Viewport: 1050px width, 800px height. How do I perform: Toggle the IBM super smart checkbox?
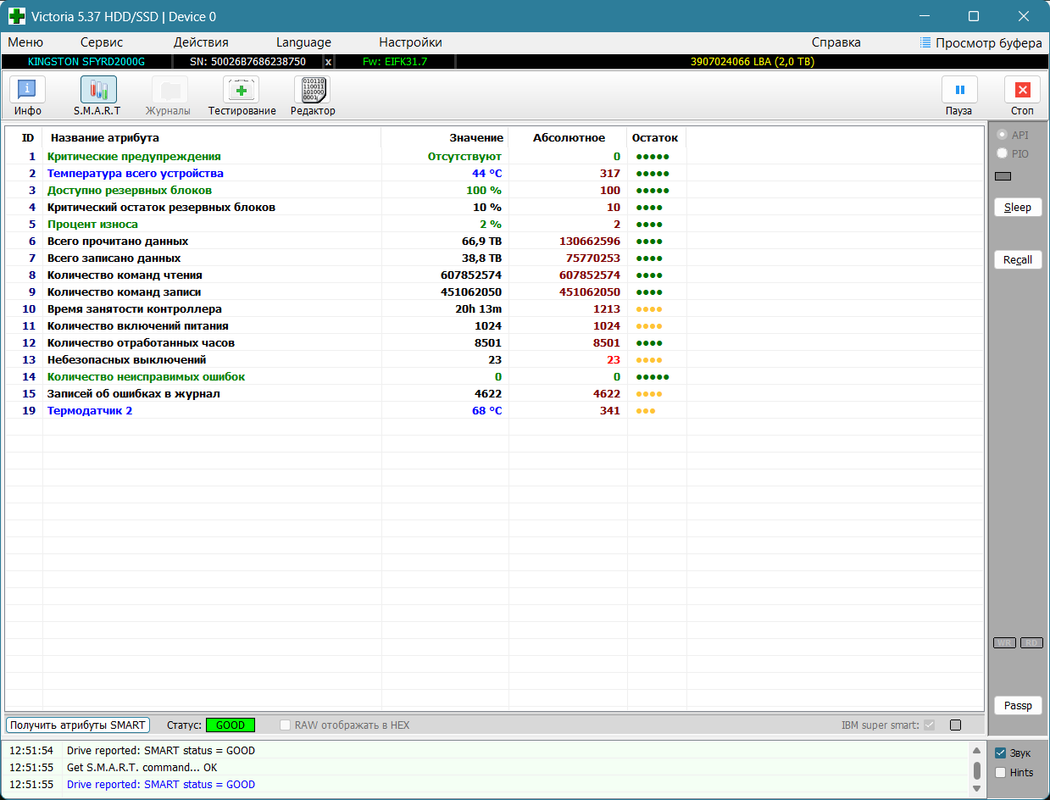pyautogui.click(x=929, y=725)
